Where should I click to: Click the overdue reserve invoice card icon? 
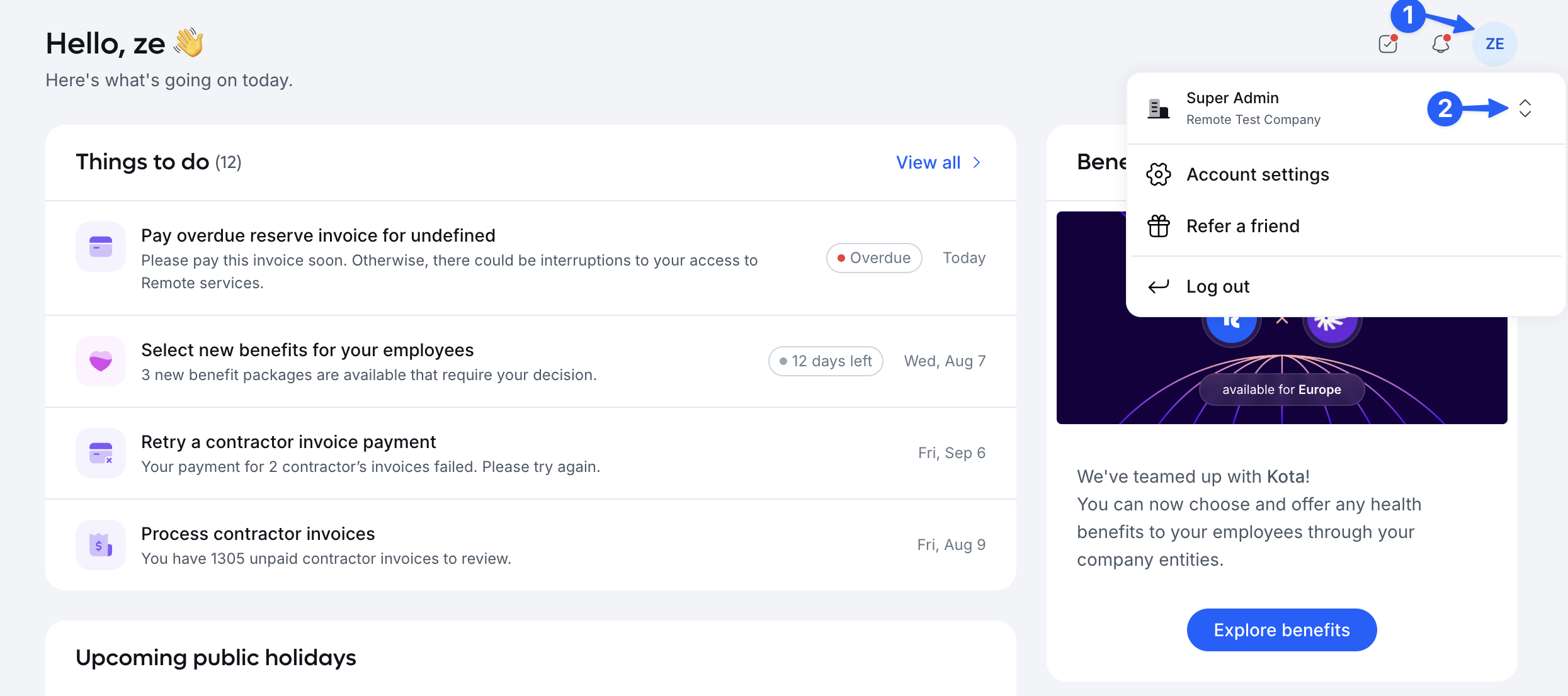coord(101,247)
